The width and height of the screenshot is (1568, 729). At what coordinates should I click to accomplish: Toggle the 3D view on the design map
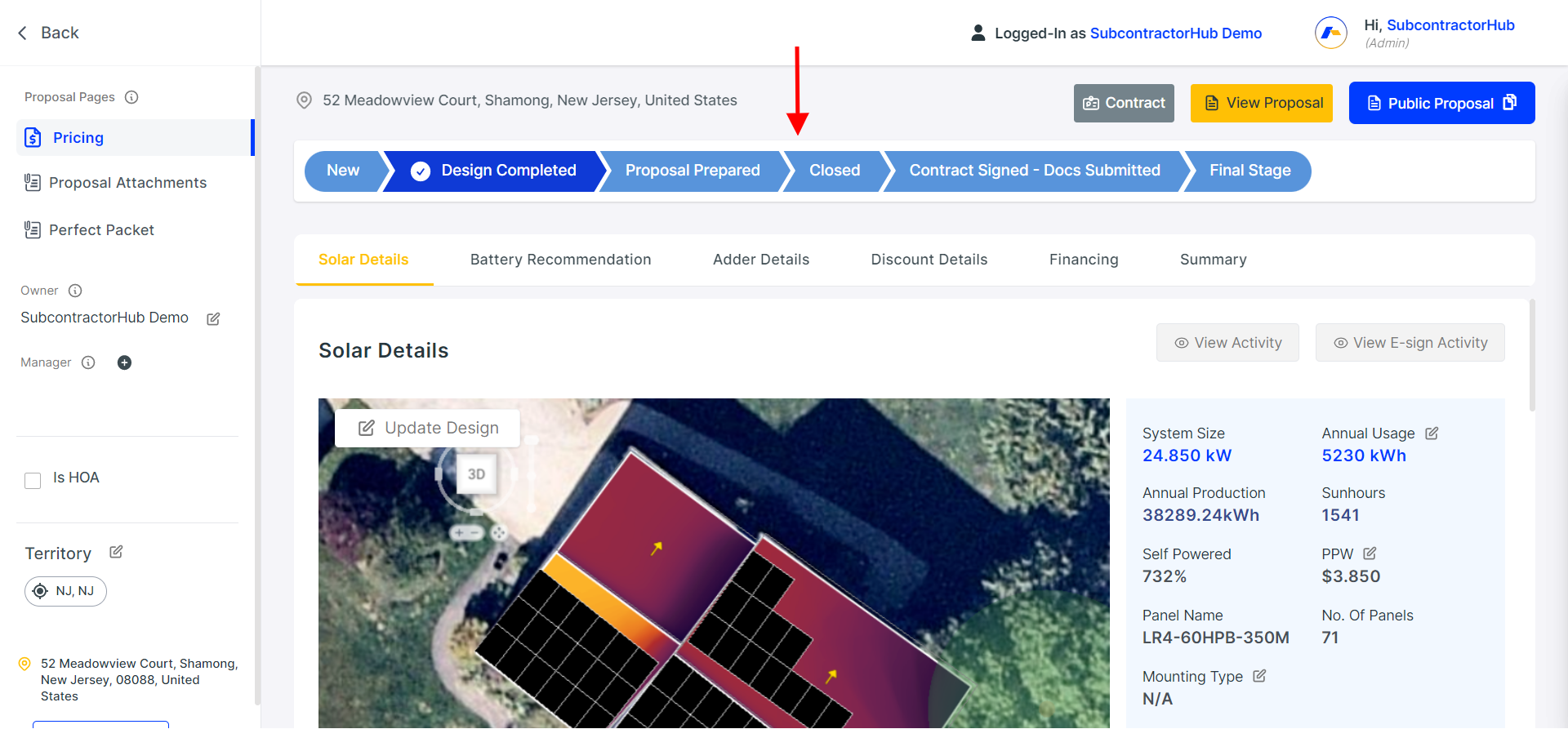pyautogui.click(x=476, y=473)
